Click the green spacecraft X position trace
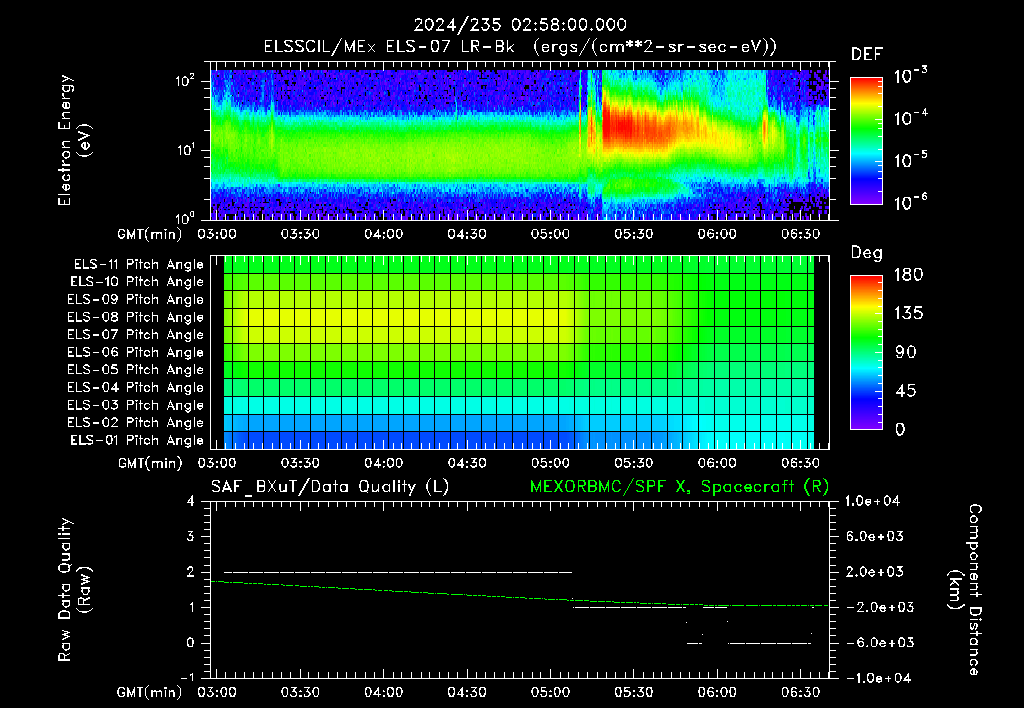 [x=520, y=596]
